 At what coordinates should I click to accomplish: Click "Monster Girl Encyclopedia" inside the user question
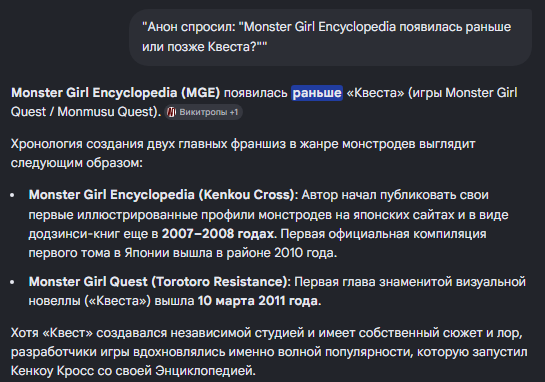pyautogui.click(x=320, y=27)
